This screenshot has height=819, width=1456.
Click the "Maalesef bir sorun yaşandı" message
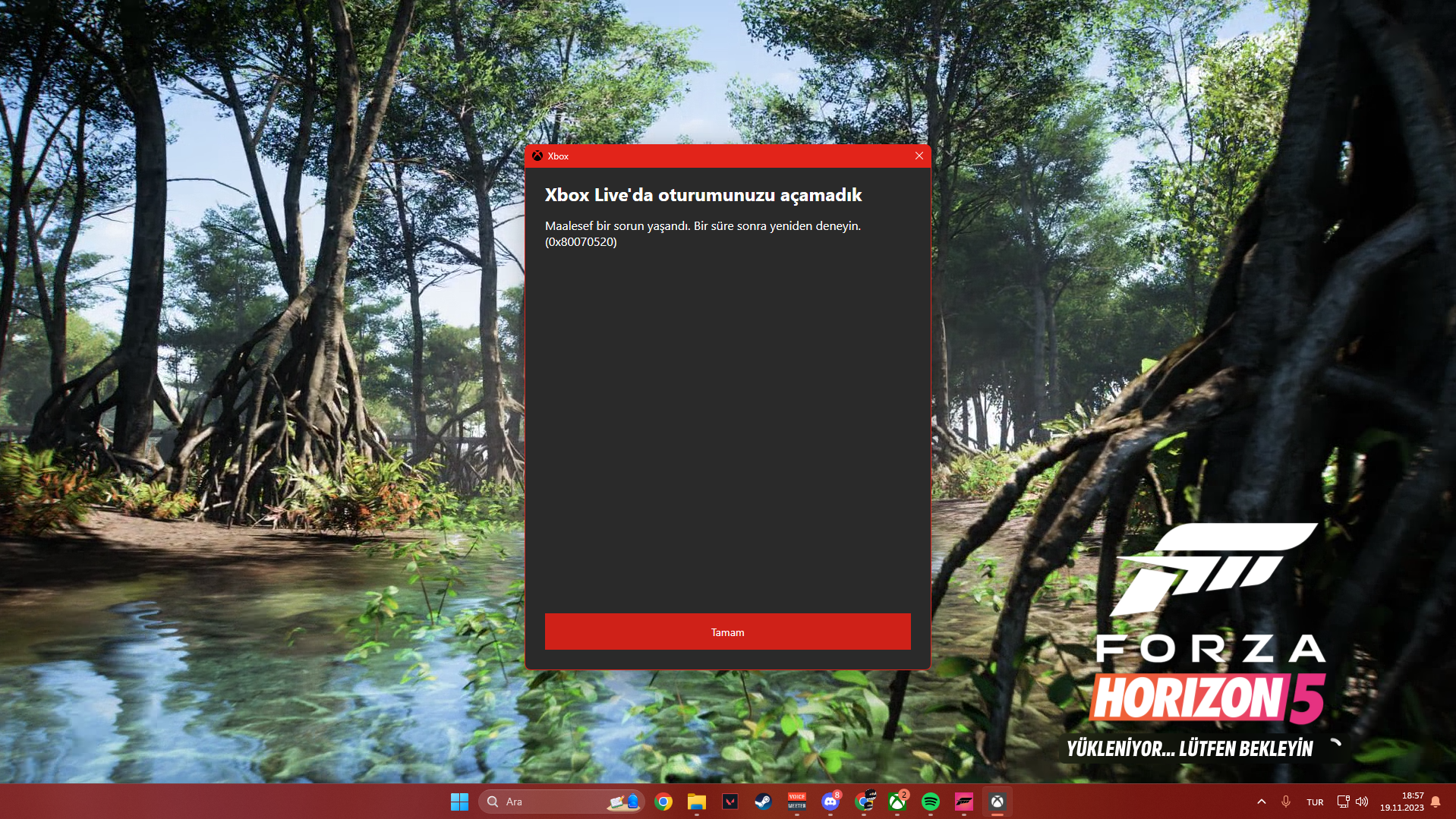coord(617,226)
